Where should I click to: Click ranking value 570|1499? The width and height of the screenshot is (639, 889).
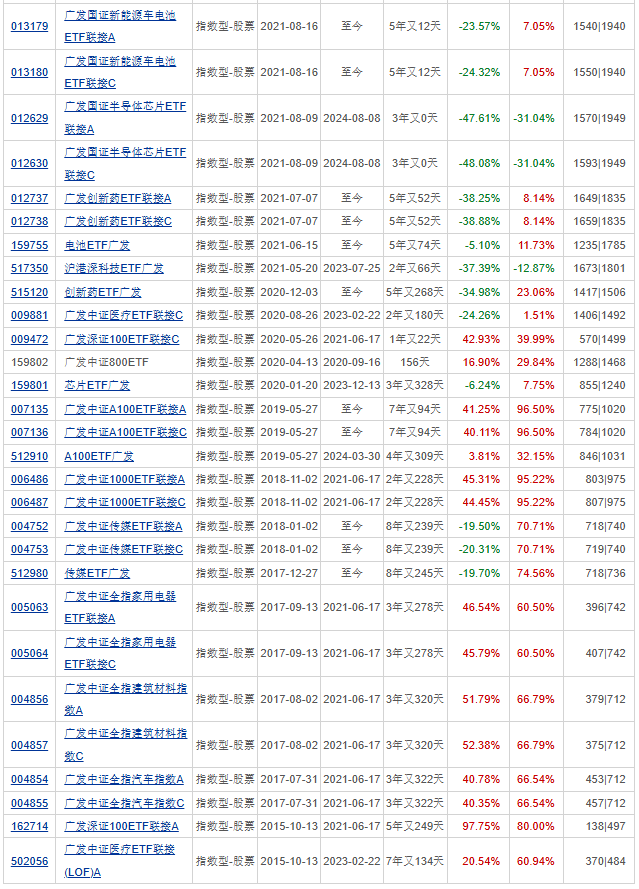602,340
